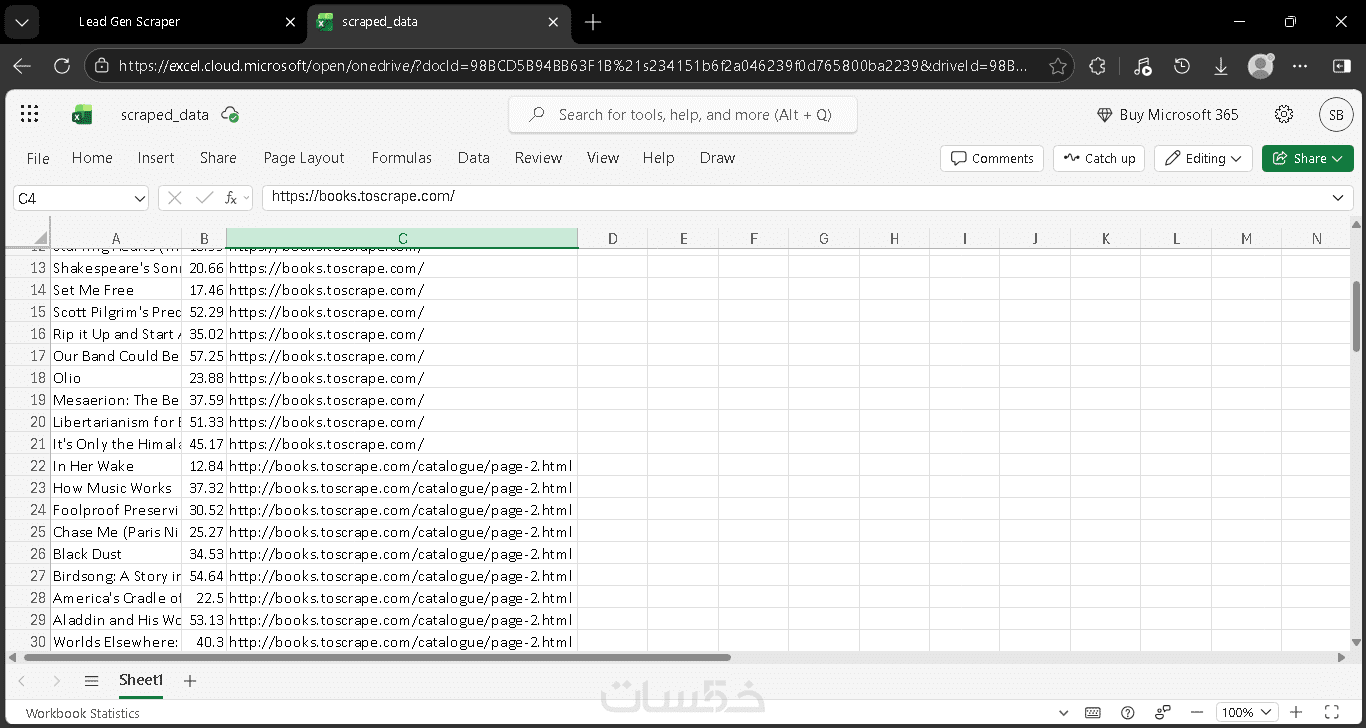
Task: Open the Editing mode dropdown
Action: 1203,158
